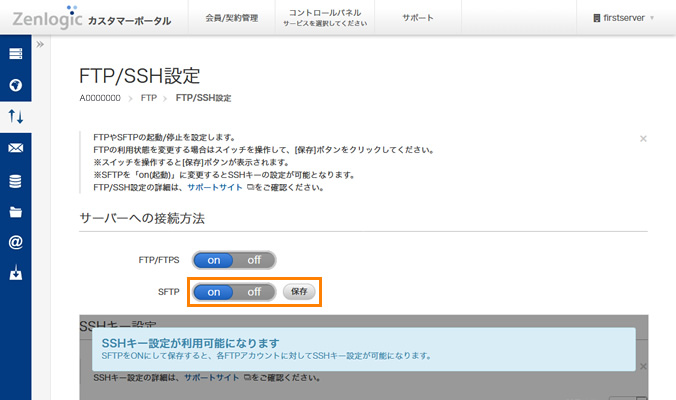
Task: Switch FTP/FTPS to on
Action: pyautogui.click(x=213, y=260)
